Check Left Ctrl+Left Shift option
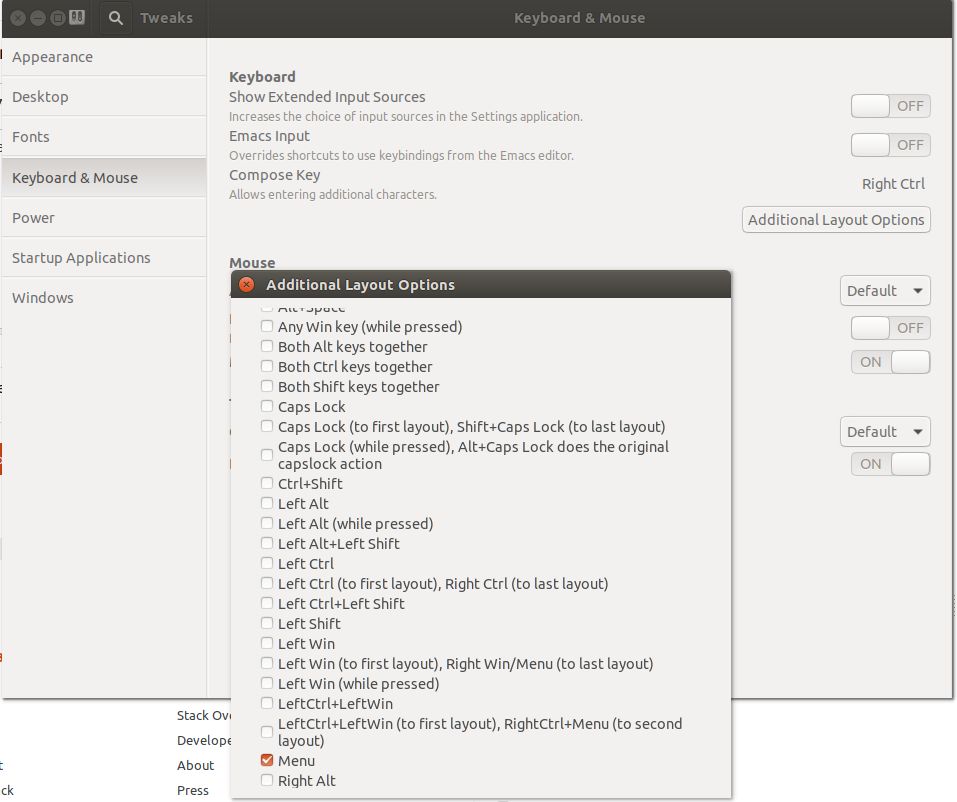 (267, 604)
